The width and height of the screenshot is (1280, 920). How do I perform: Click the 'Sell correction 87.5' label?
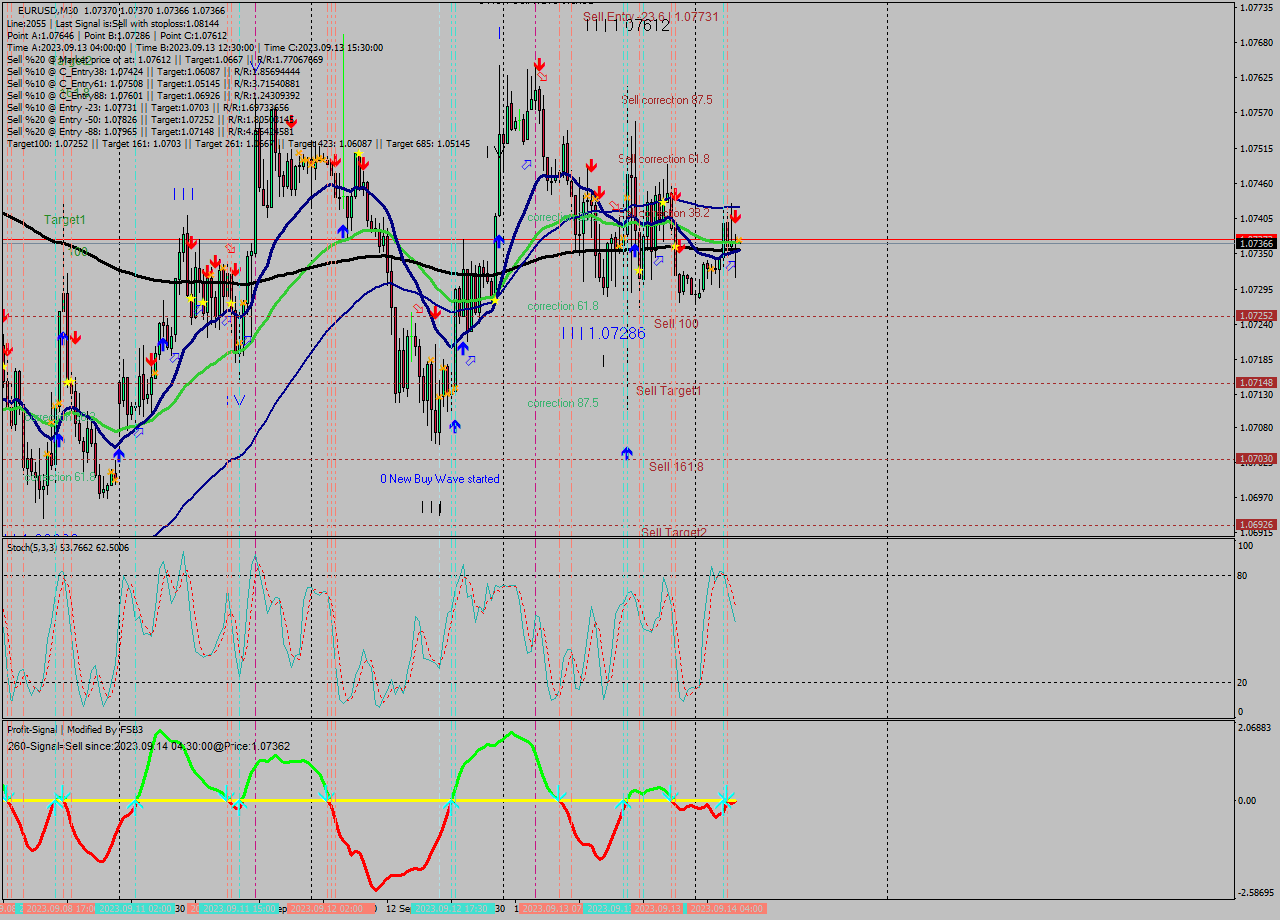coord(667,100)
